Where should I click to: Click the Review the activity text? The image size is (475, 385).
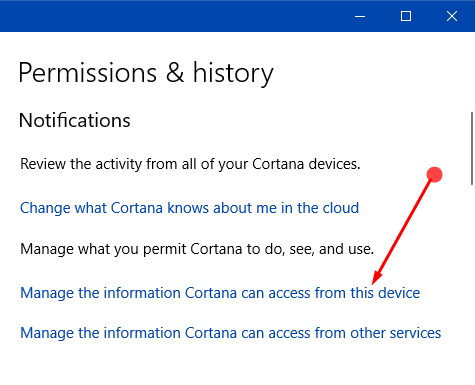pos(190,164)
